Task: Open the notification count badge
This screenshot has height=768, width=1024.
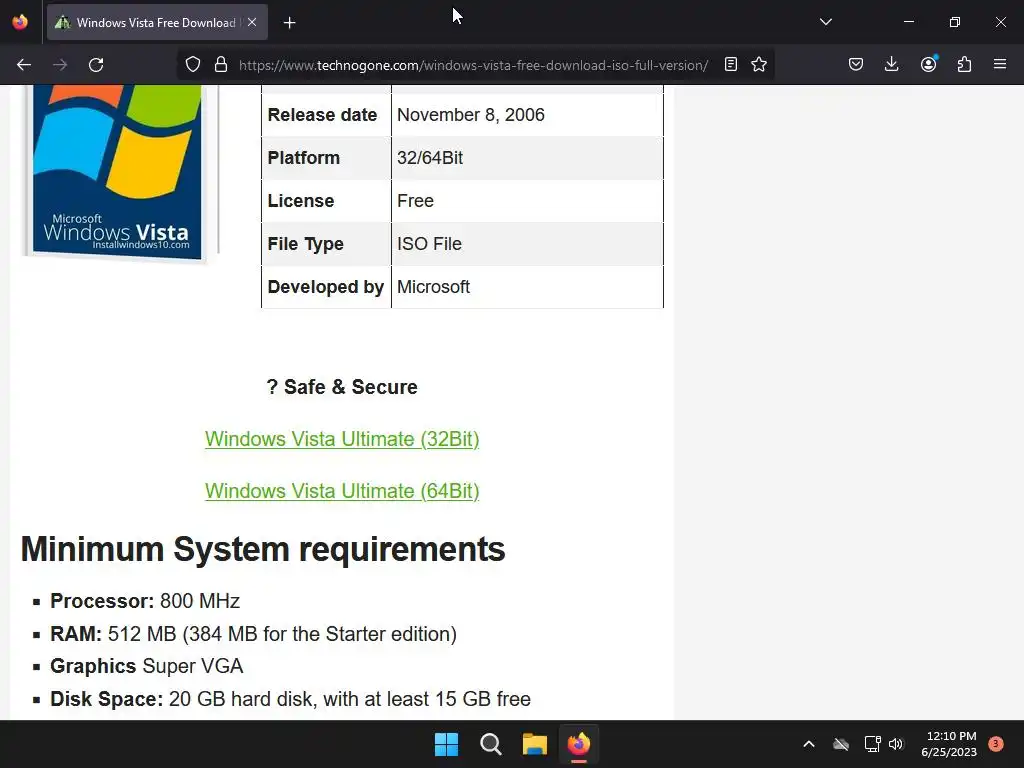Action: pyautogui.click(x=996, y=744)
